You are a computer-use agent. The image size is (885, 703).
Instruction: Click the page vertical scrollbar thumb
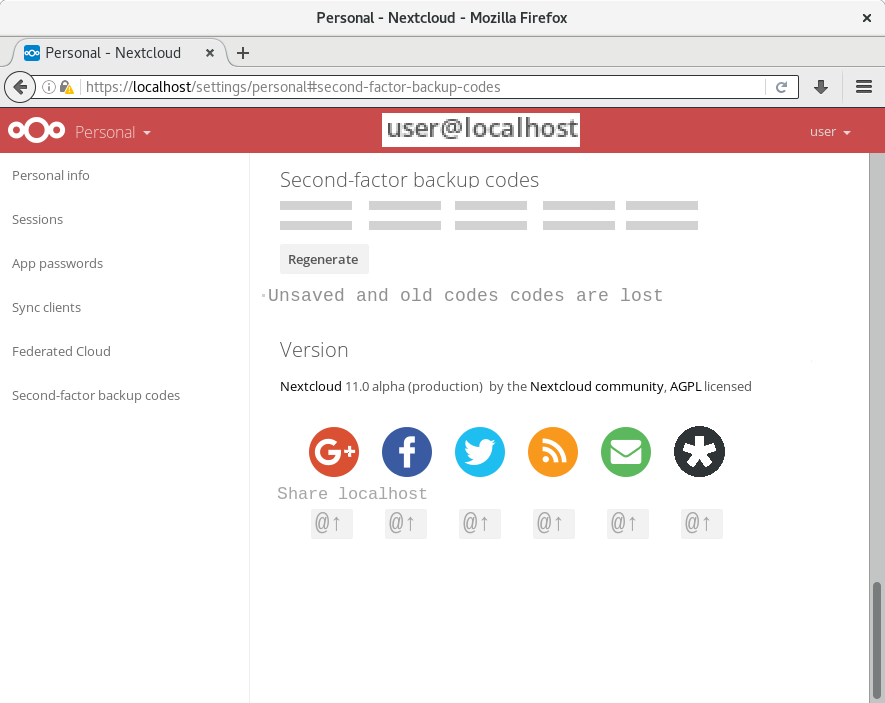[877, 640]
